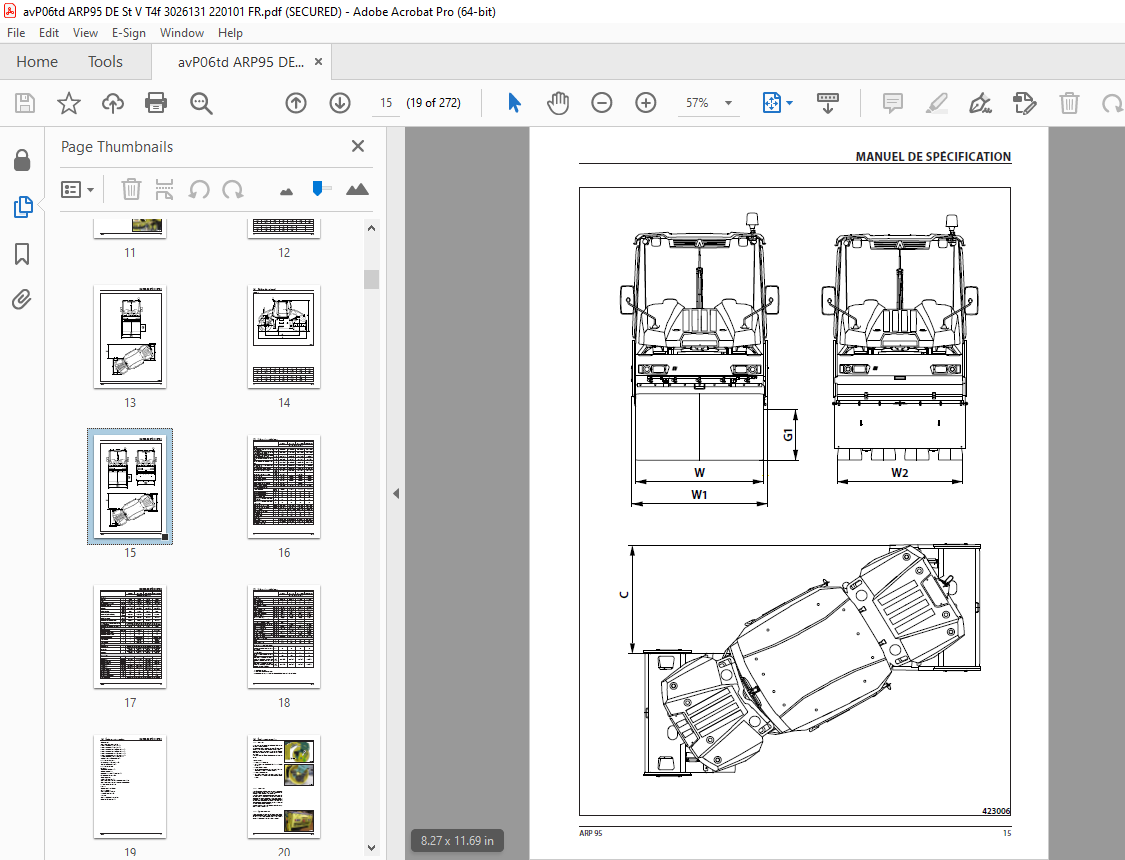
Task: Adjust the thumbnail size slider handle
Action: [318, 189]
